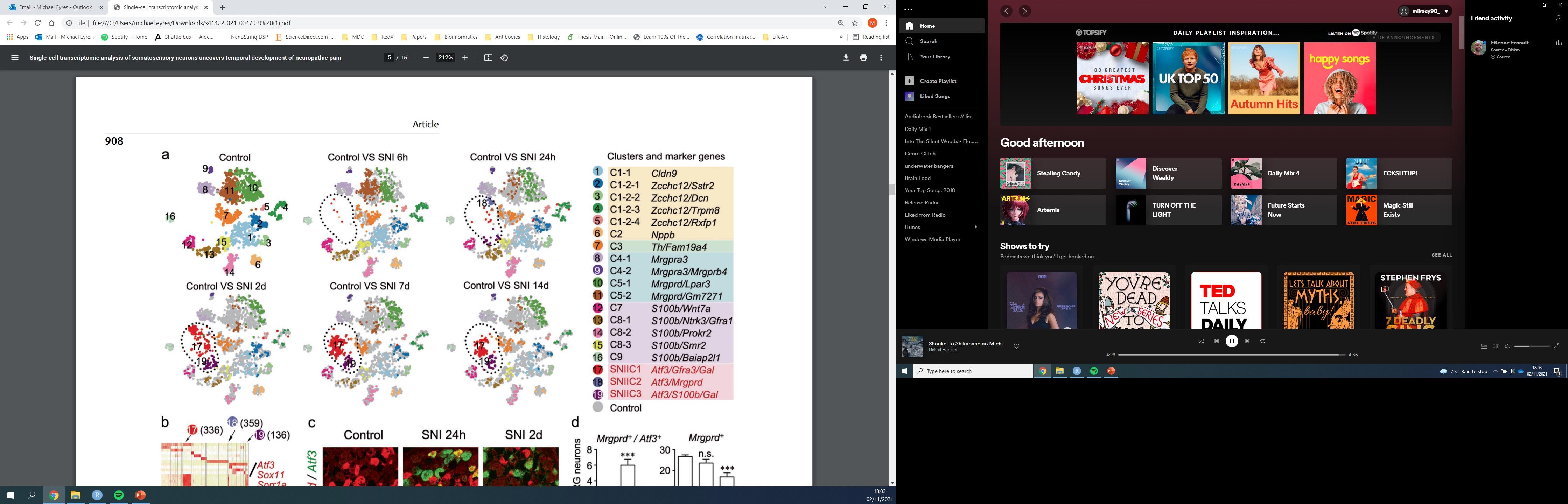This screenshot has height=504, width=1568.
Task: Go to Your Library in Spotify
Action: [935, 57]
